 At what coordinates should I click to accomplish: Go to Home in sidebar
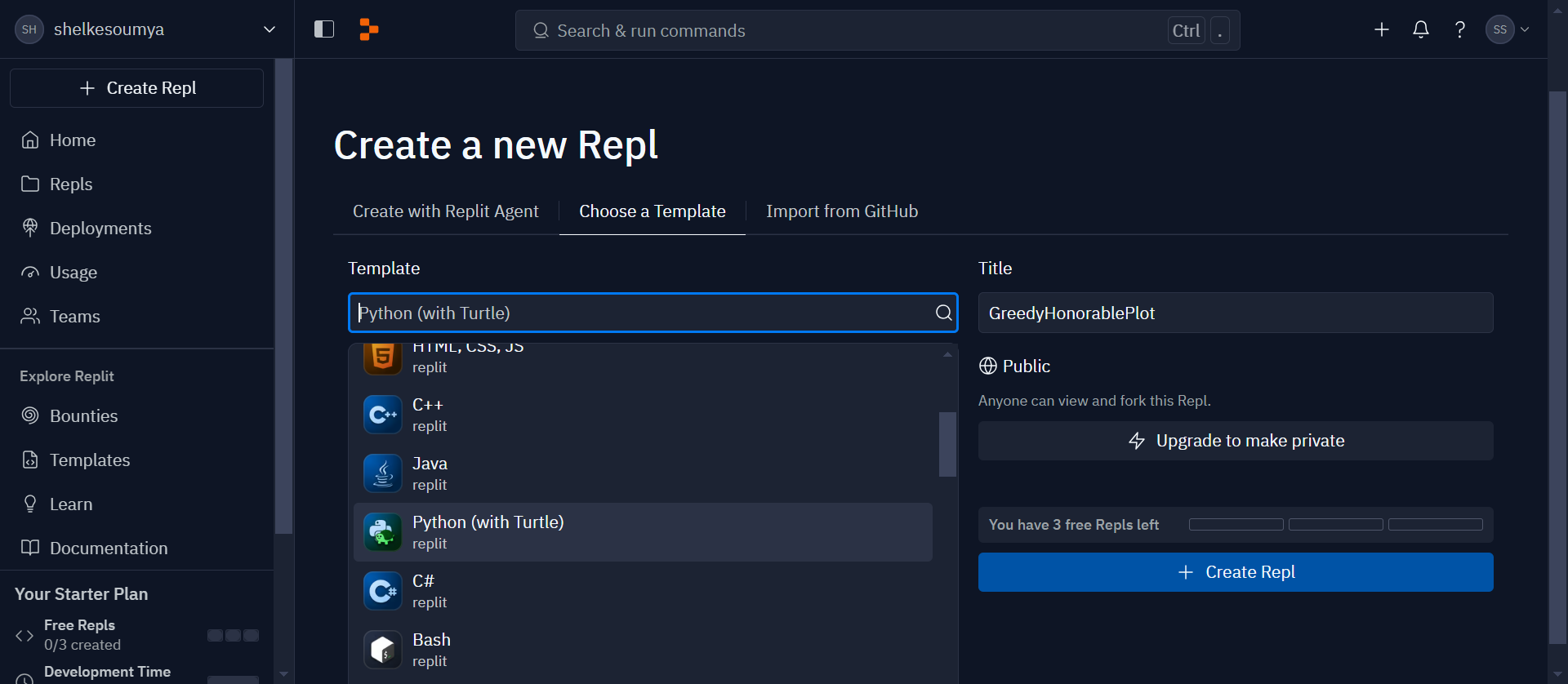[x=137, y=140]
